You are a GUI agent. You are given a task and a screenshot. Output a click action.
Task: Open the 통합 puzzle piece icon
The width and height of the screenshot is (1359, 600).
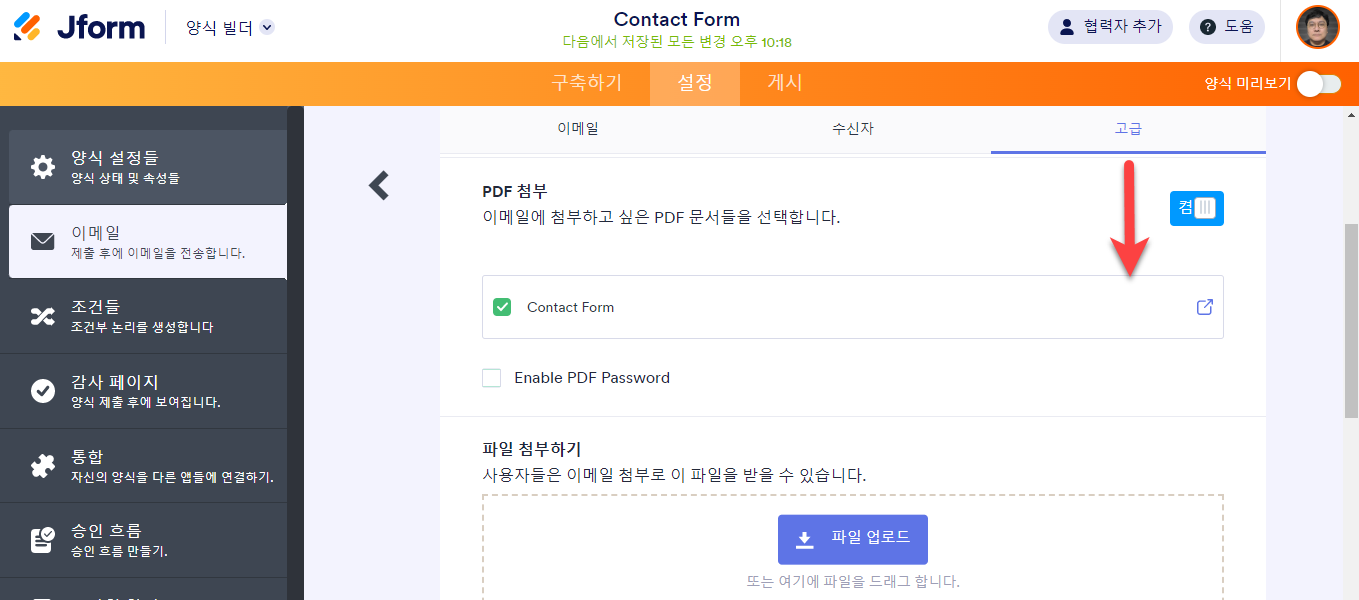point(42,466)
